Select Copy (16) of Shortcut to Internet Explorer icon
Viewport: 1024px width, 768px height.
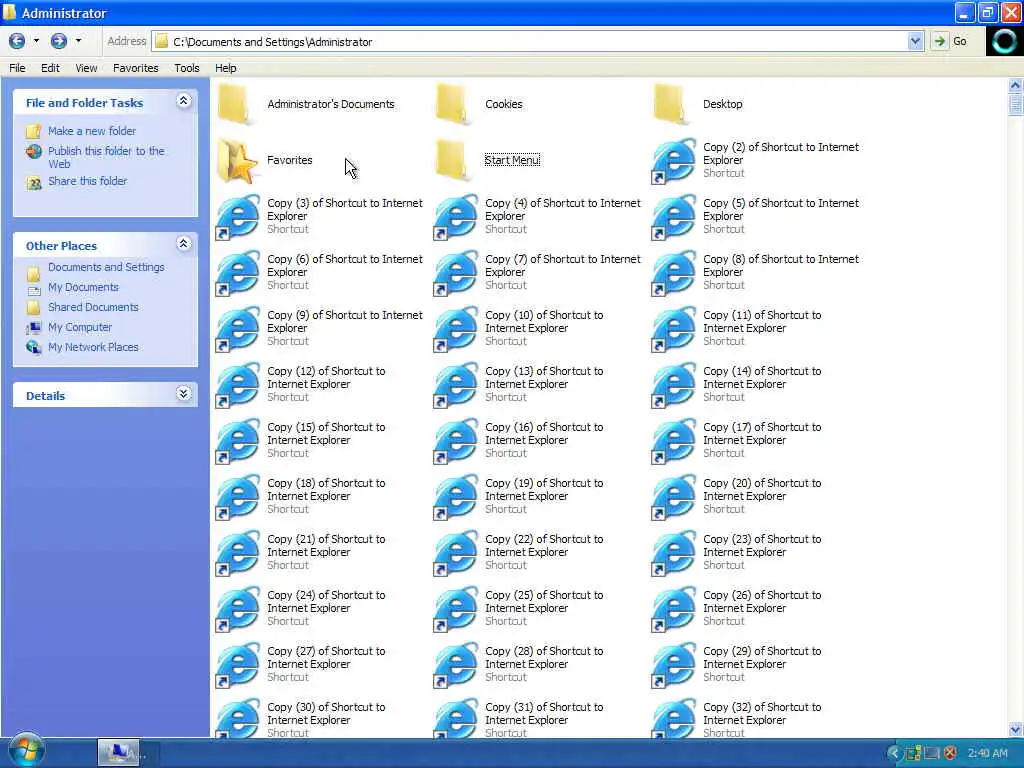coord(456,441)
